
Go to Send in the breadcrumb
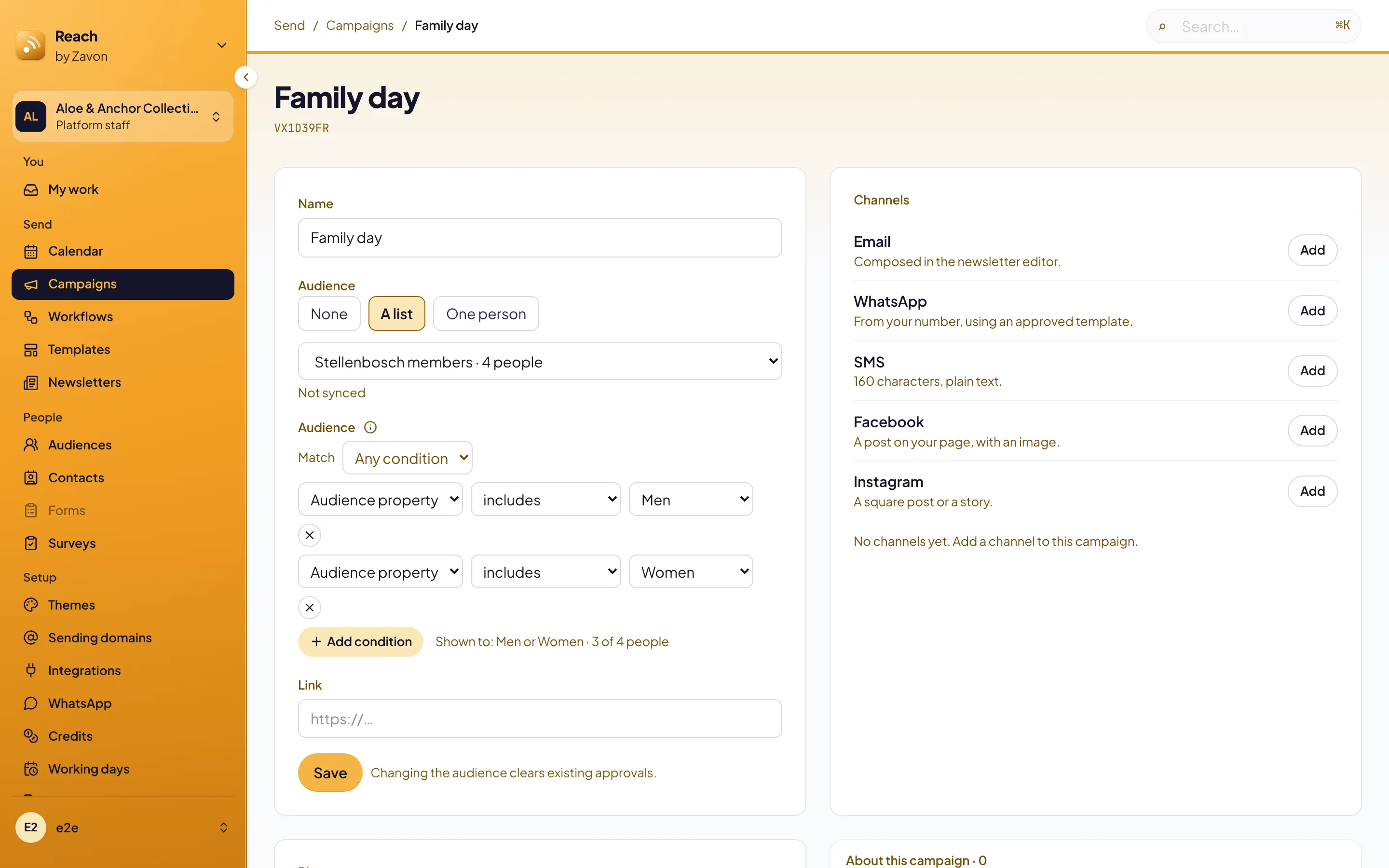[x=289, y=26]
